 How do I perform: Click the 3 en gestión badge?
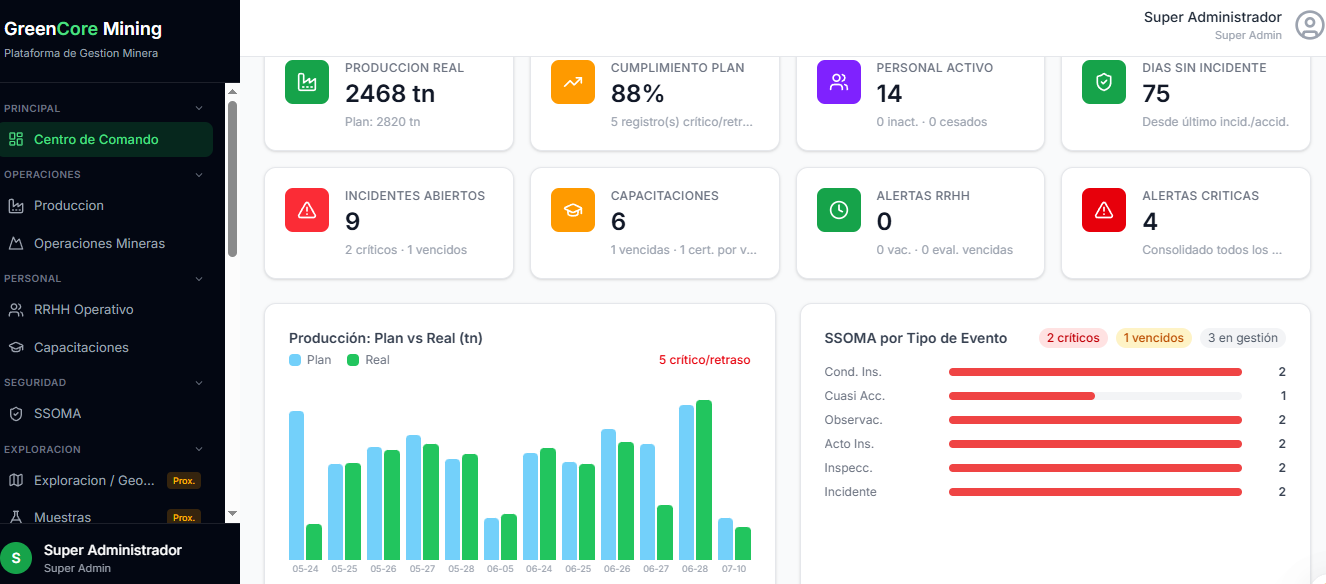1243,338
